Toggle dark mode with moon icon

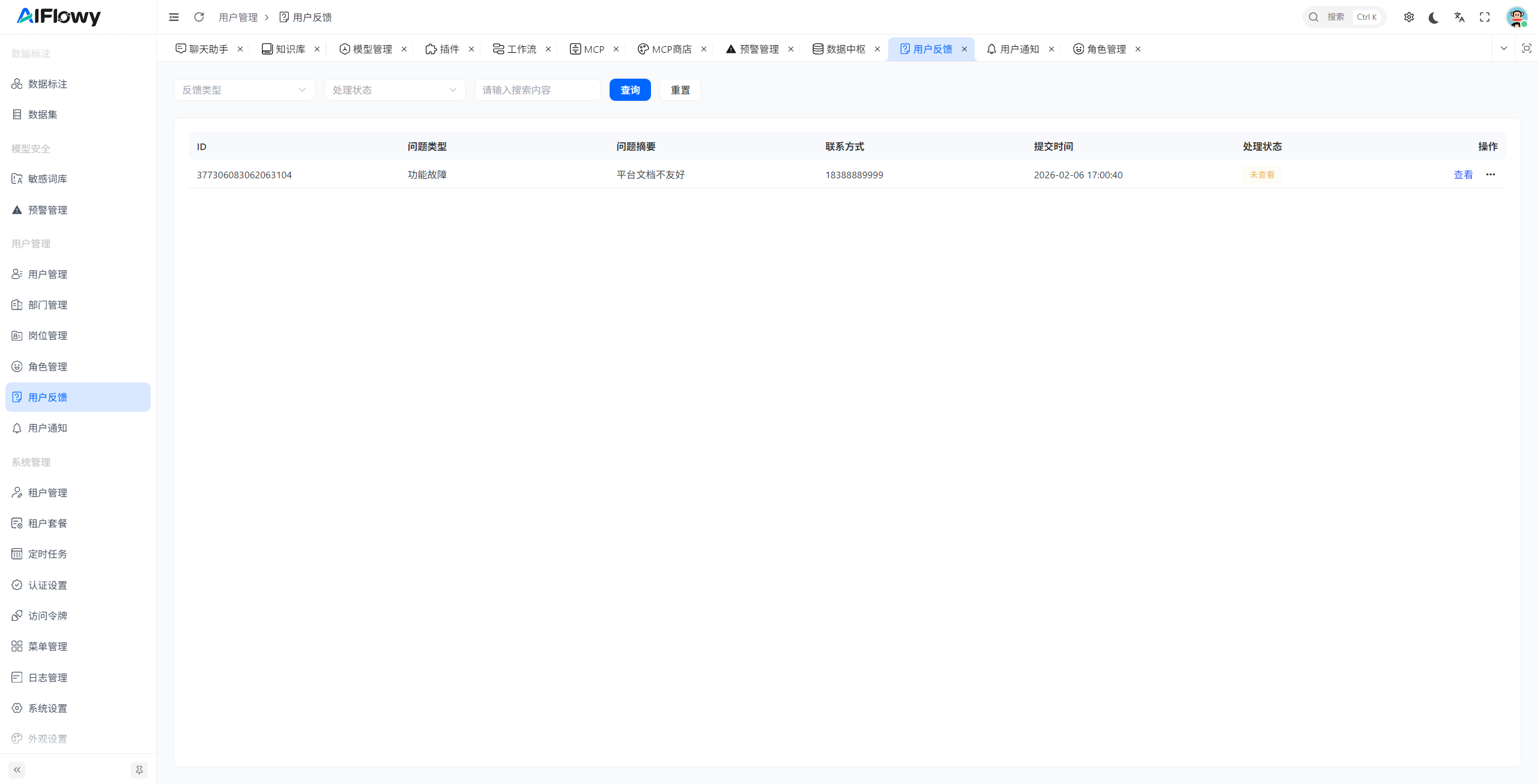tap(1434, 17)
